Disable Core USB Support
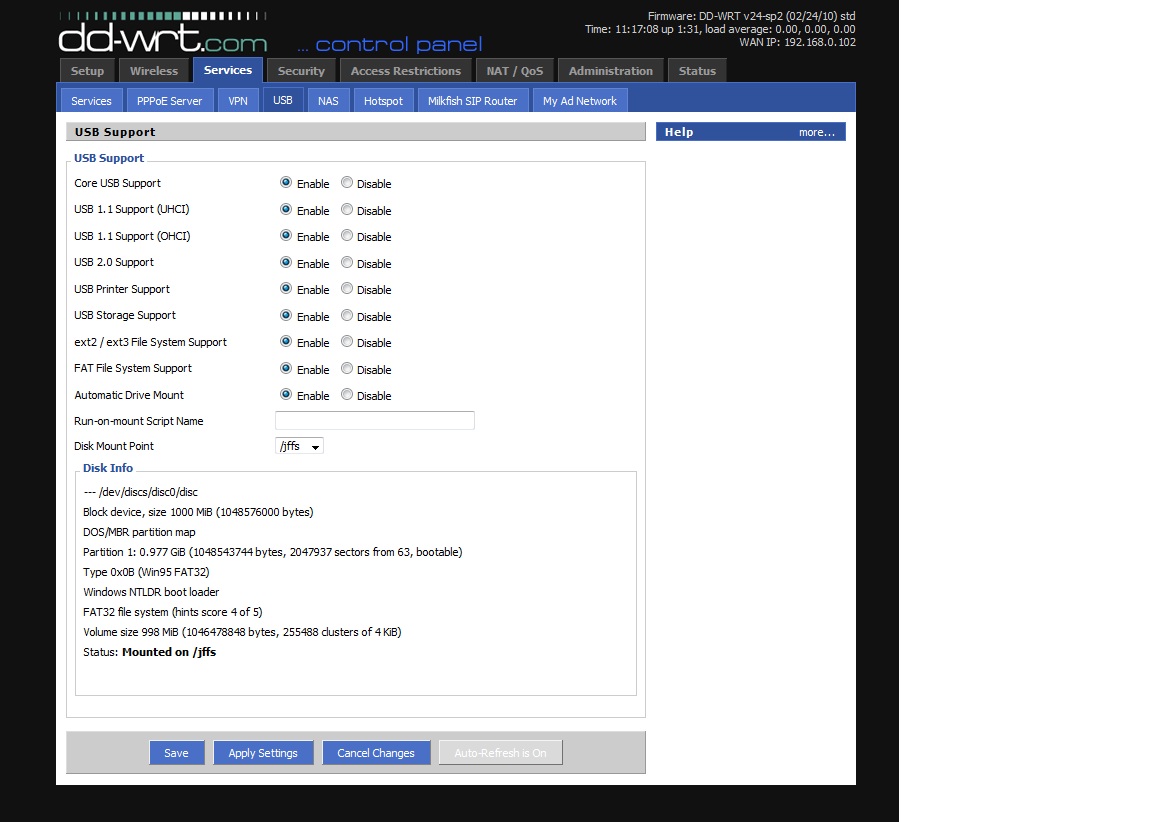Screen dimensions: 1152x822 347,183
